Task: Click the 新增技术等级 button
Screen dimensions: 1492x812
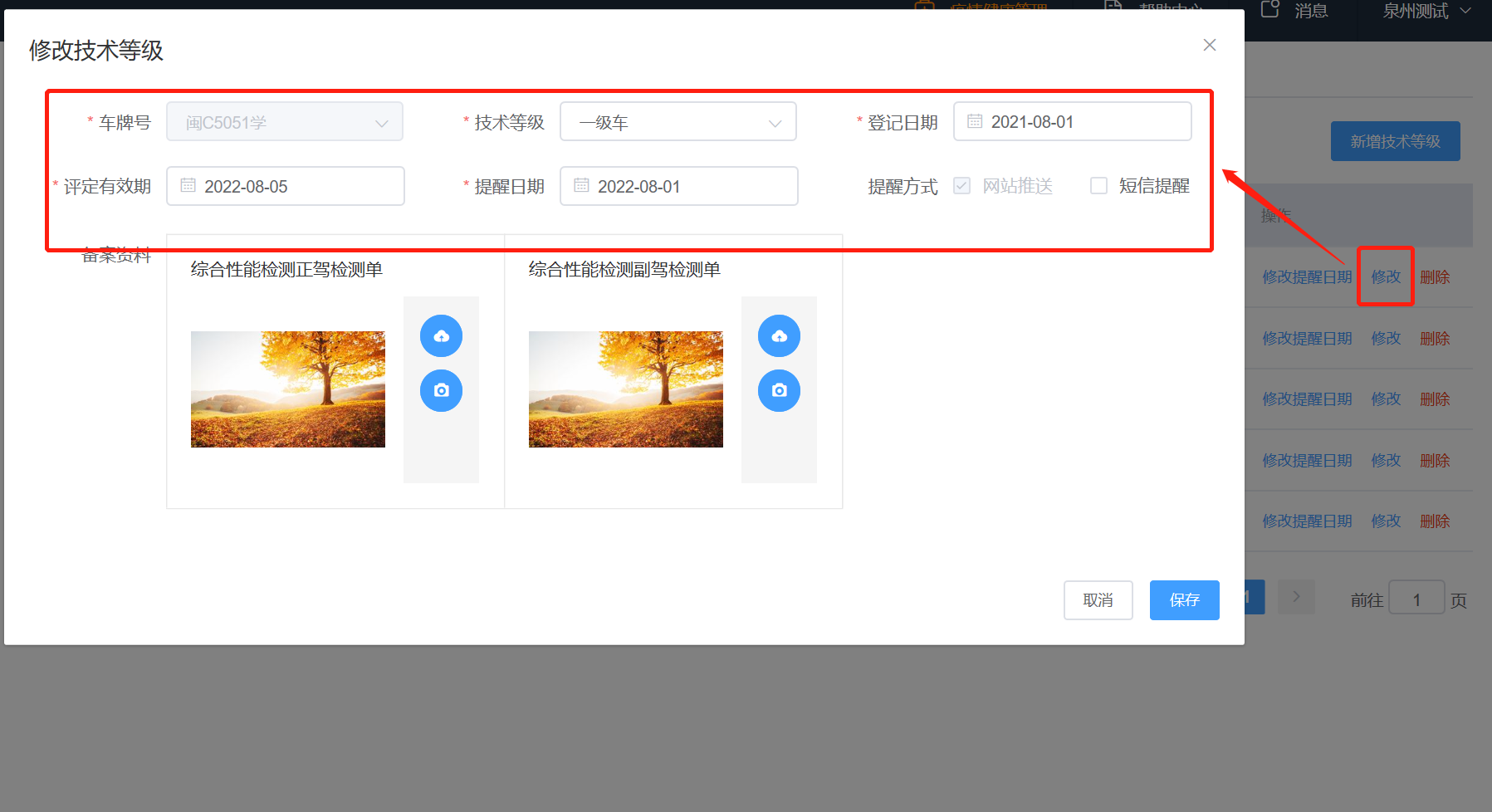Action: coord(1395,141)
